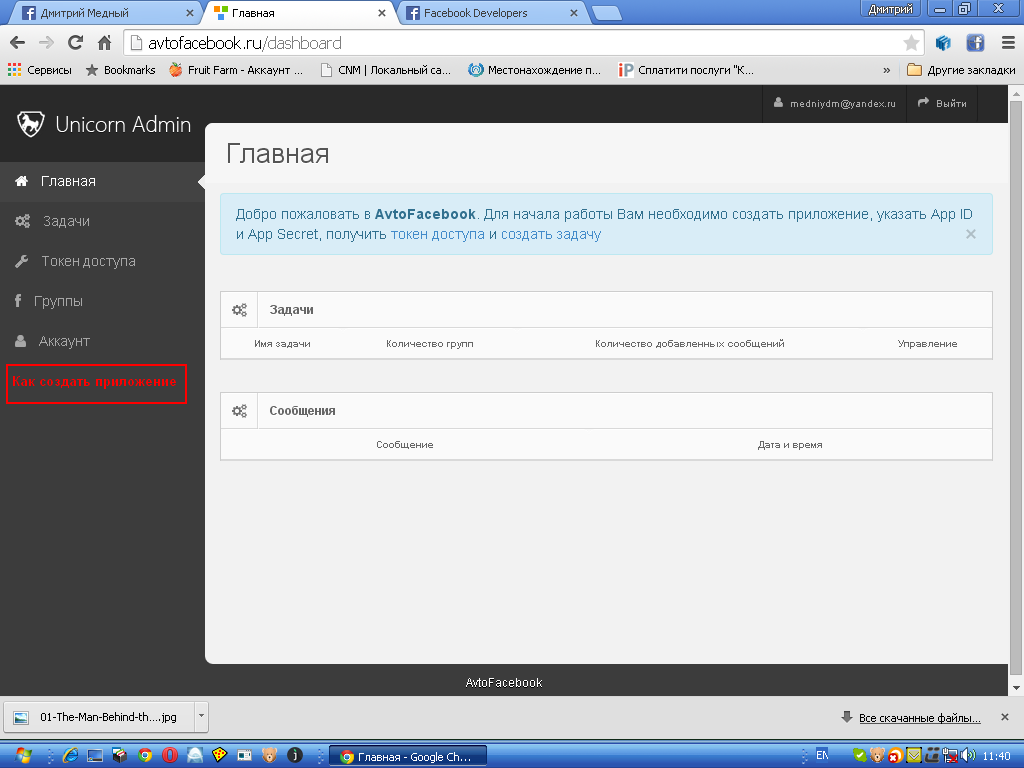Image resolution: width=1024 pixels, height=768 pixels.
Task: Click the volume speaker icon in tray
Action: [968, 756]
